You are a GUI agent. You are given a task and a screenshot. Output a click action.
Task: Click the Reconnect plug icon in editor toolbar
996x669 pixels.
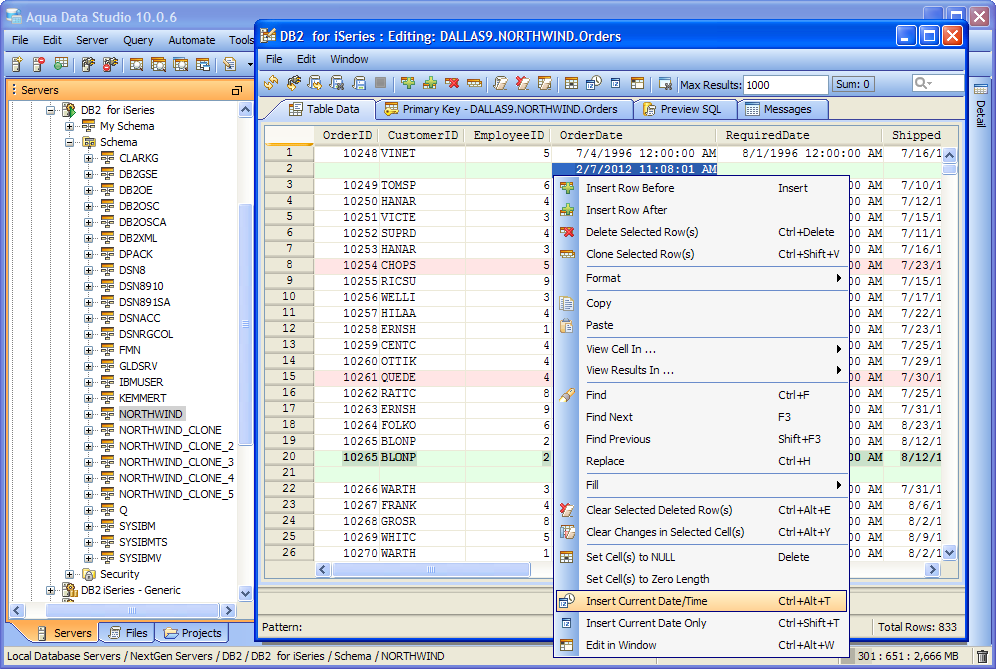(x=293, y=83)
